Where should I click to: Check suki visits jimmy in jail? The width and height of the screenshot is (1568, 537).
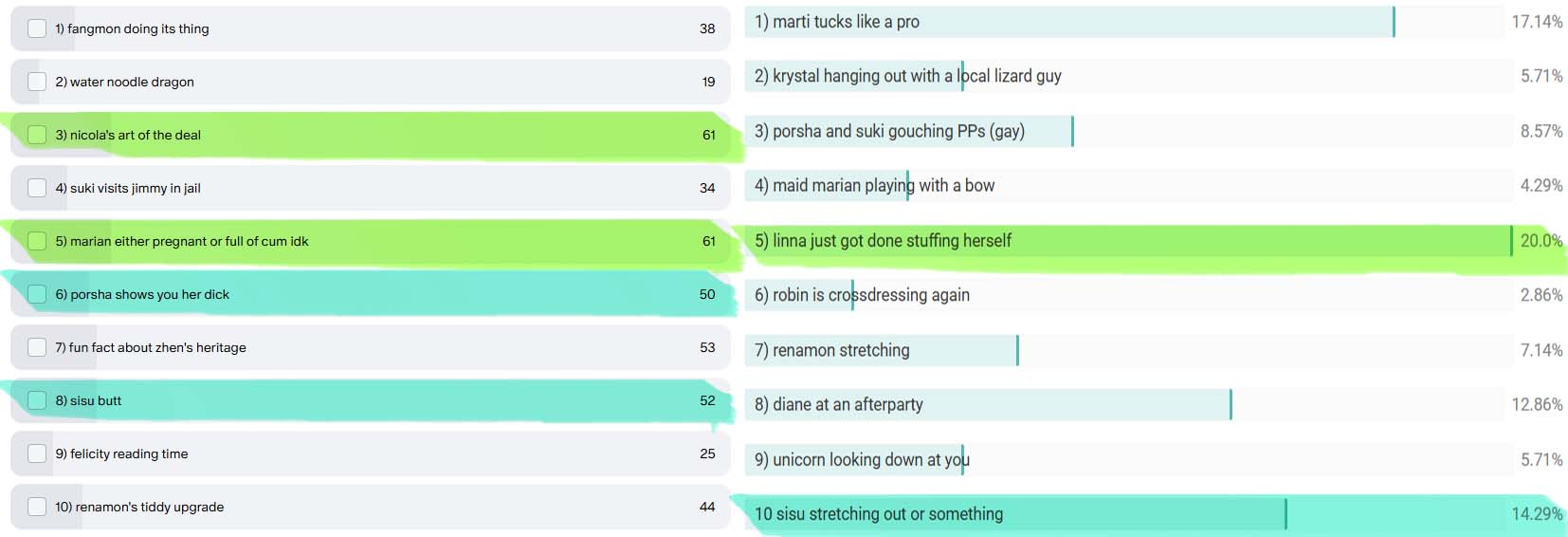(x=37, y=188)
